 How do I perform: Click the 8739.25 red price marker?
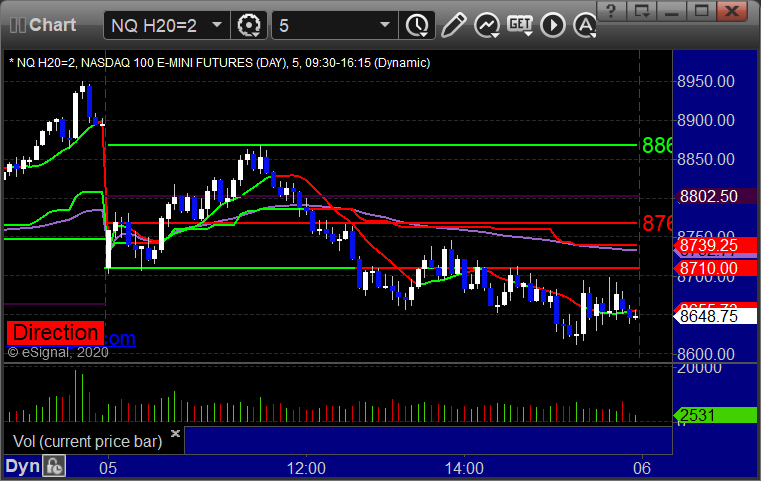pyautogui.click(x=715, y=245)
